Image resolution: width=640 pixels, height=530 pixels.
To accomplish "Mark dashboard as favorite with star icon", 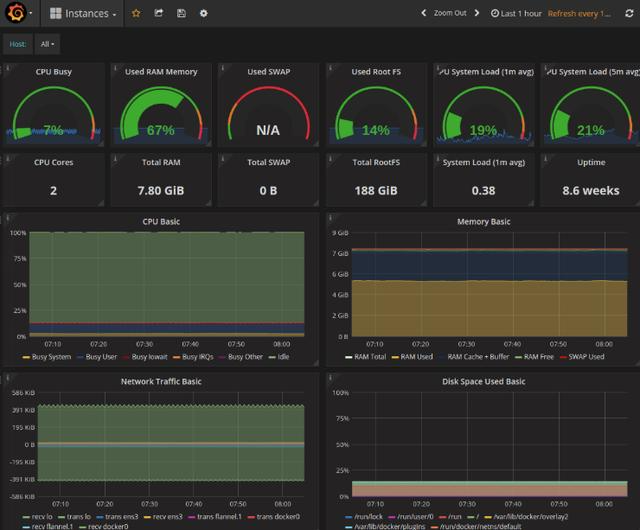I will pos(136,13).
